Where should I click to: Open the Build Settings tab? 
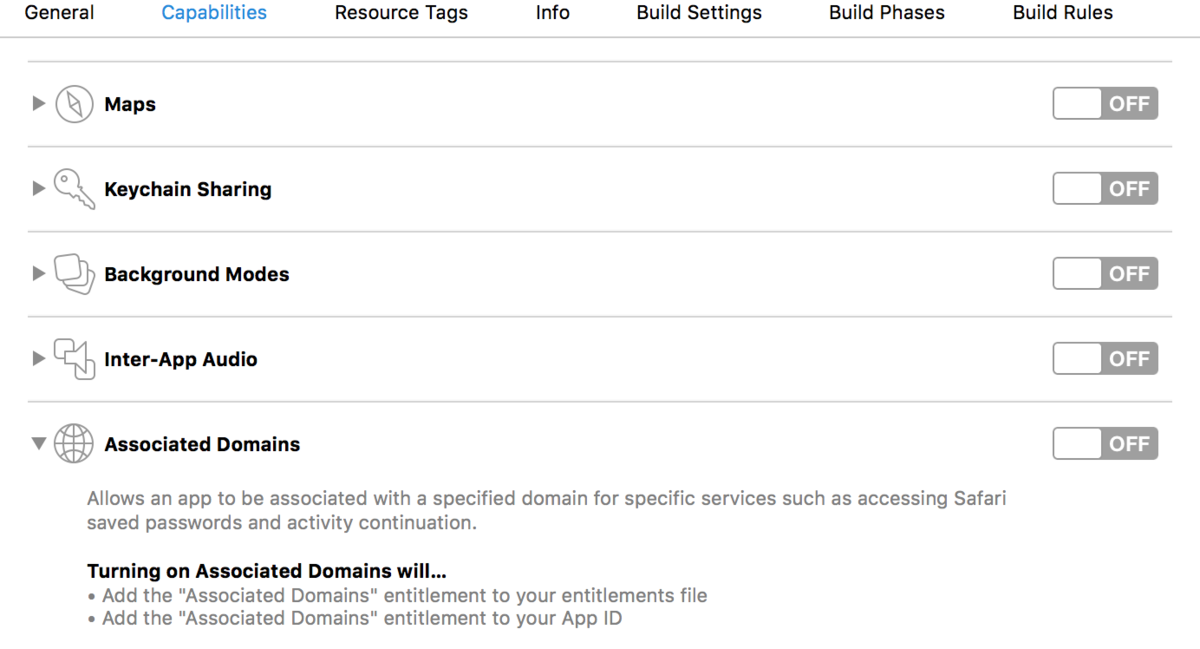click(699, 13)
